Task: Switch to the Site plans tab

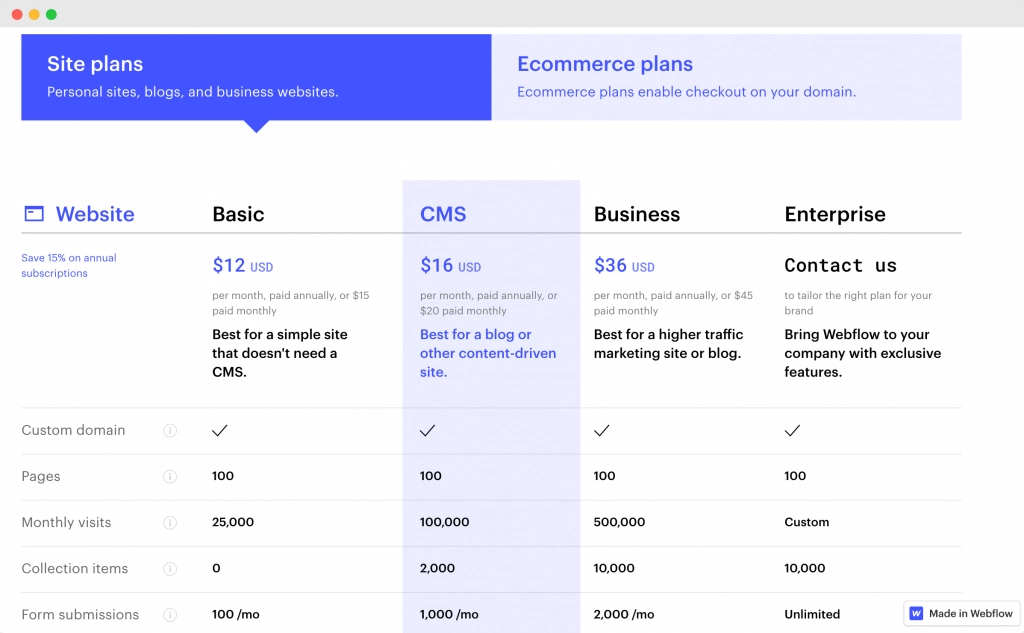Action: pos(256,77)
